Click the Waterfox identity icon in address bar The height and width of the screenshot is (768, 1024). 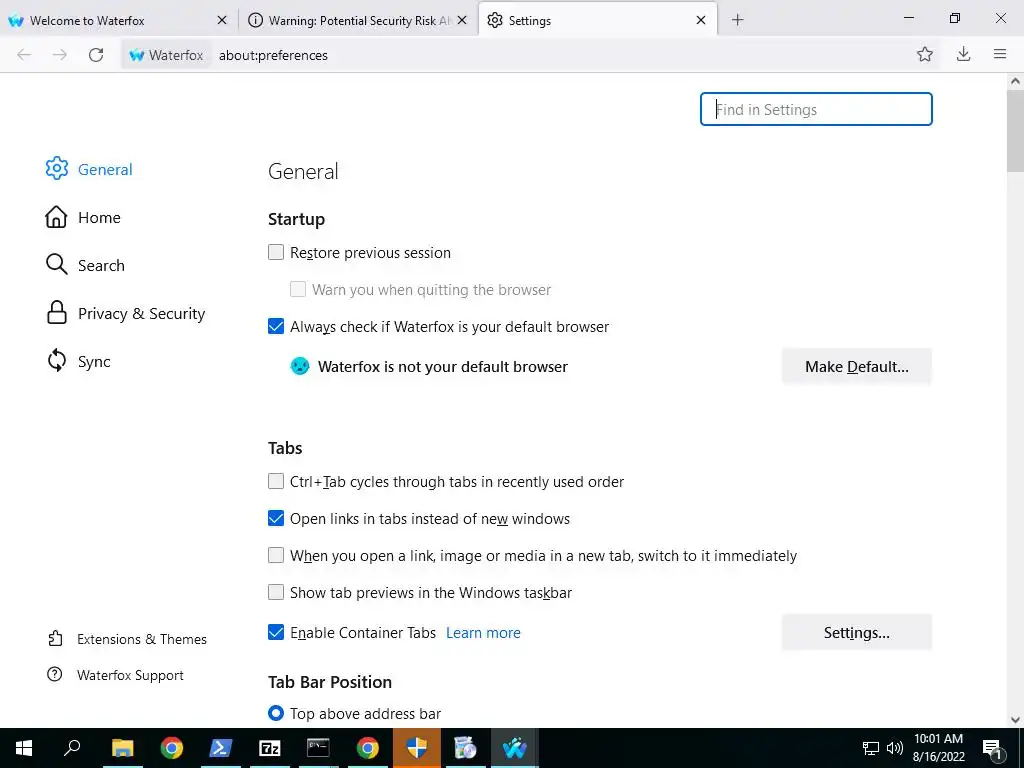pyautogui.click(x=167, y=55)
